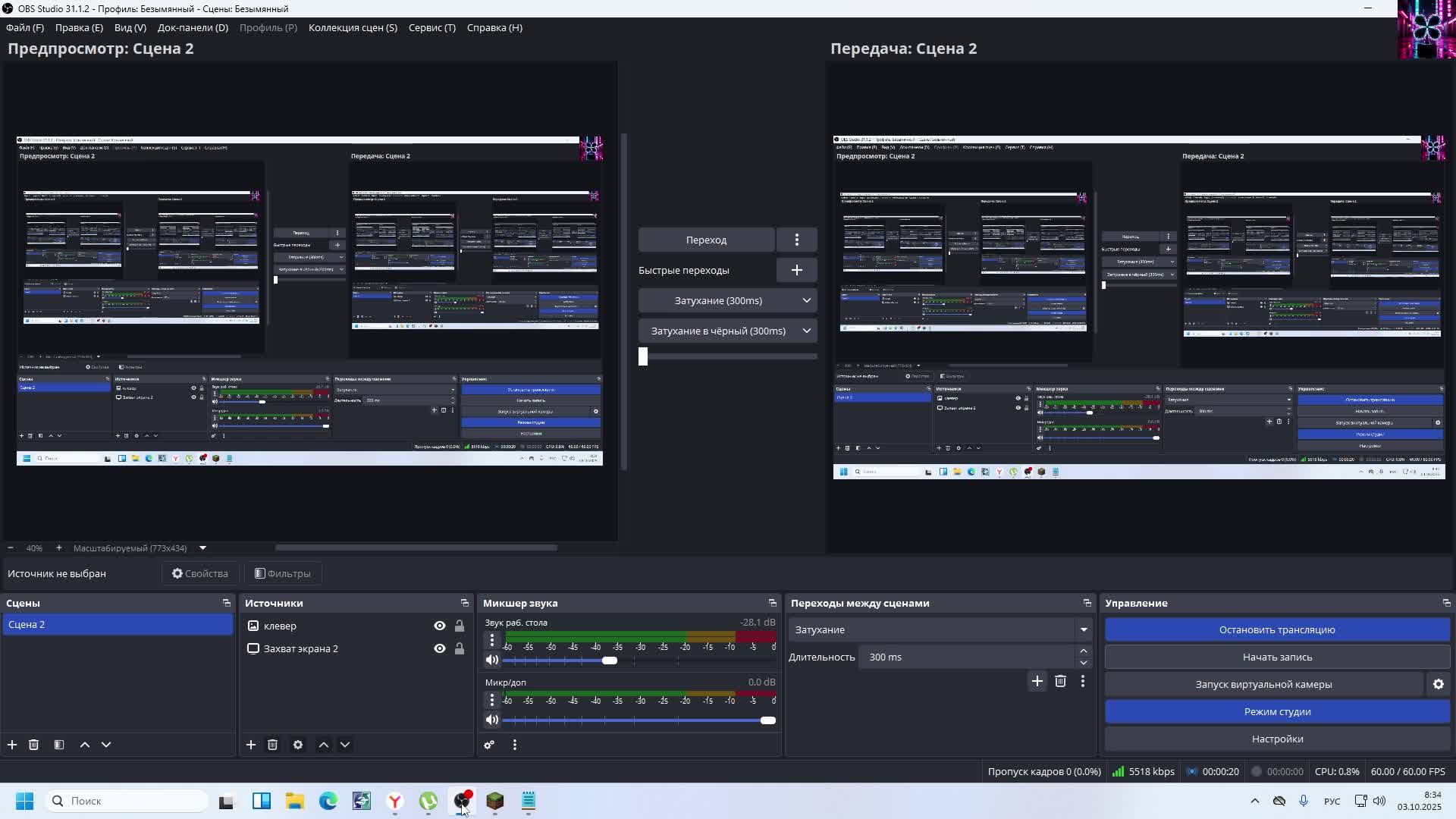Screen dimensions: 1456x819
Task: Open virtual camera settings gear
Action: tap(1438, 684)
